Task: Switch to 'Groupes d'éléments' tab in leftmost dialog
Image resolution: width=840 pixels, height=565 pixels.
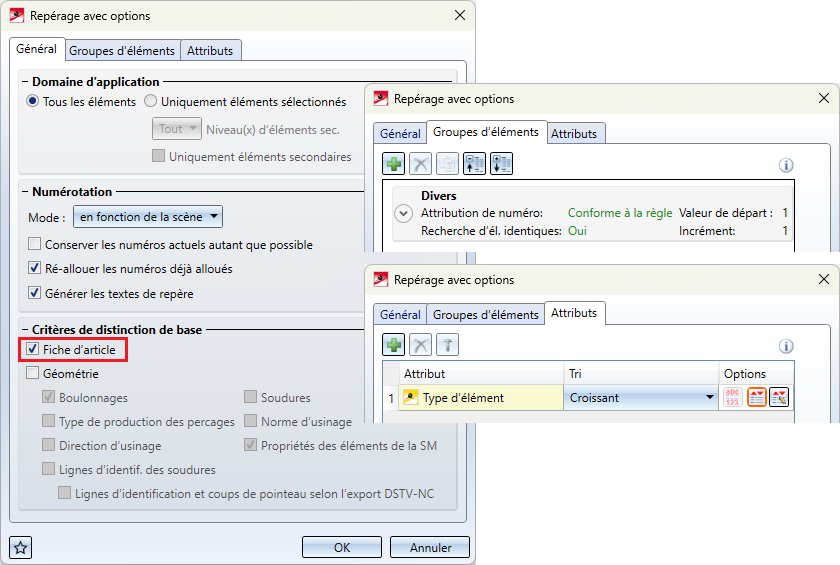Action: 122,50
